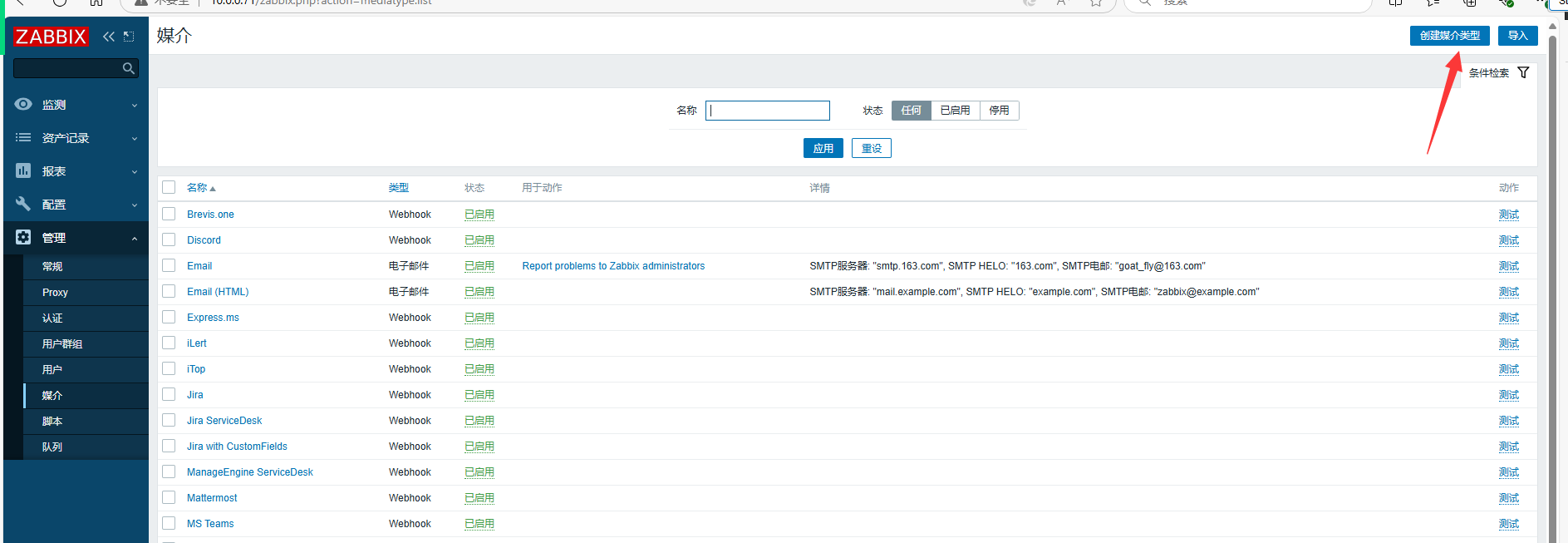Open the Brevis.one media type link
Screen dimensions: 1568x543
tap(210, 215)
